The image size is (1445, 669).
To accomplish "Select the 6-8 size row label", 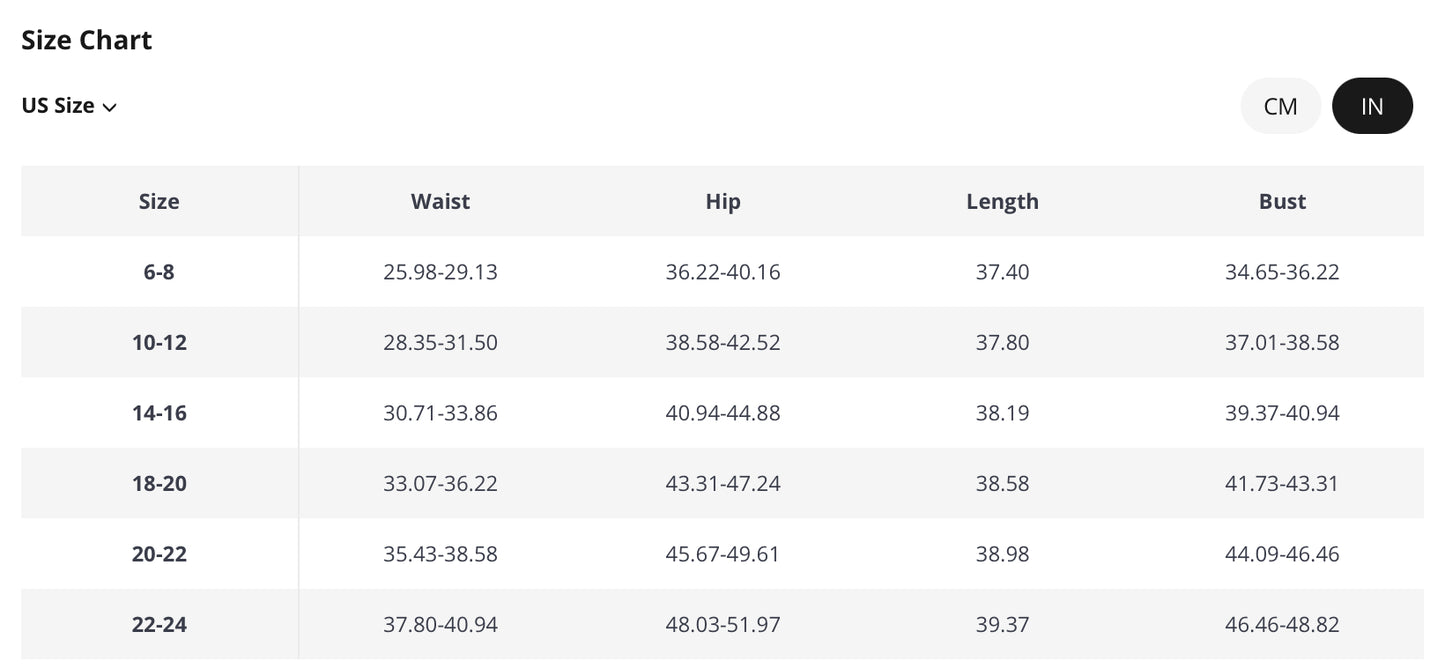I will [x=159, y=272].
